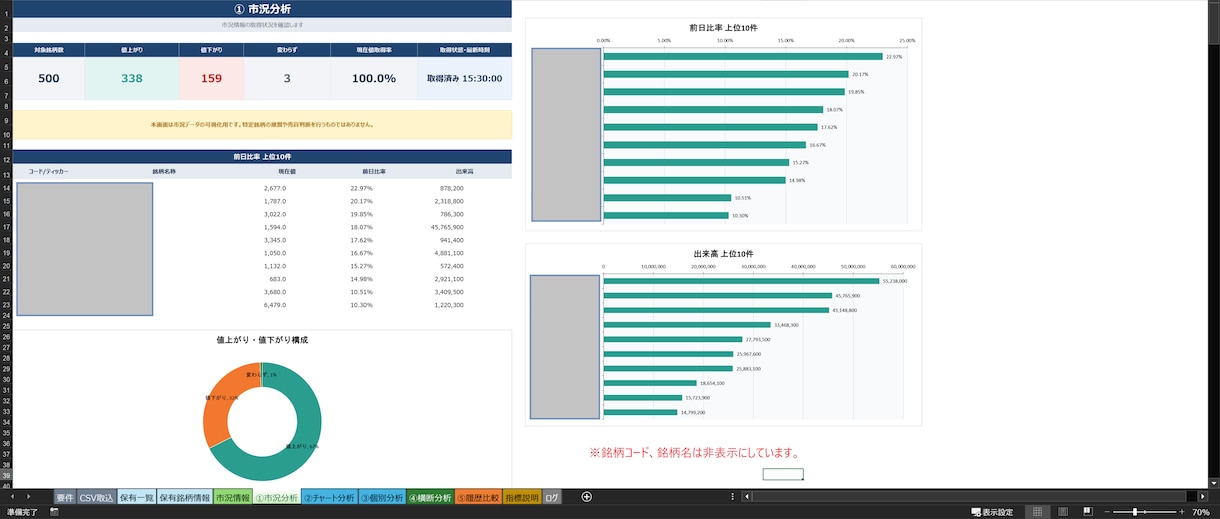Click the horizontal scrollbar right arrow
The width and height of the screenshot is (1220, 519).
coord(1204,497)
